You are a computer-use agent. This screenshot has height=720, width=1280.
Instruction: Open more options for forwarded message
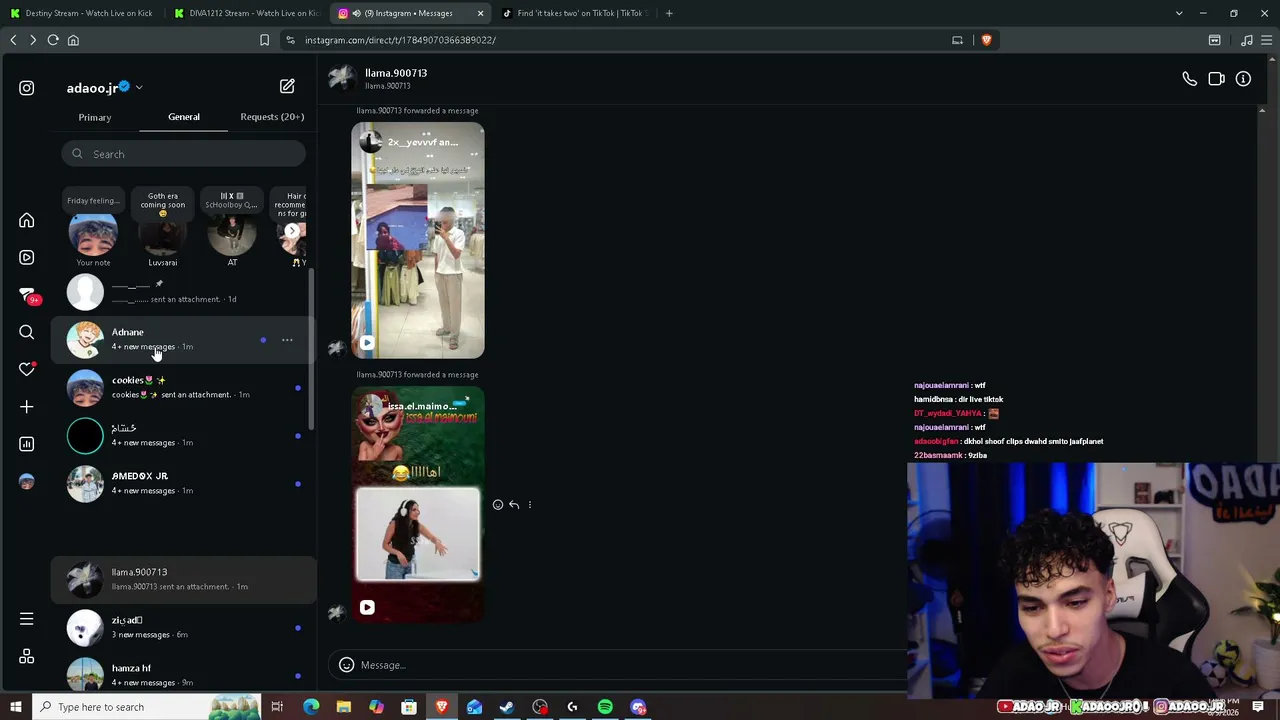530,505
